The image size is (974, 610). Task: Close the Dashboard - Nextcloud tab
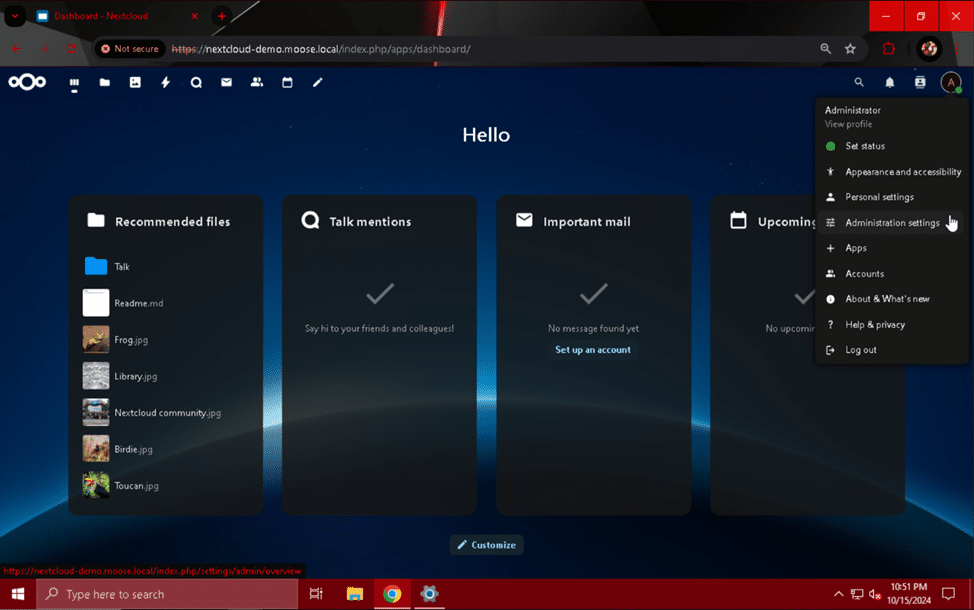pos(194,16)
